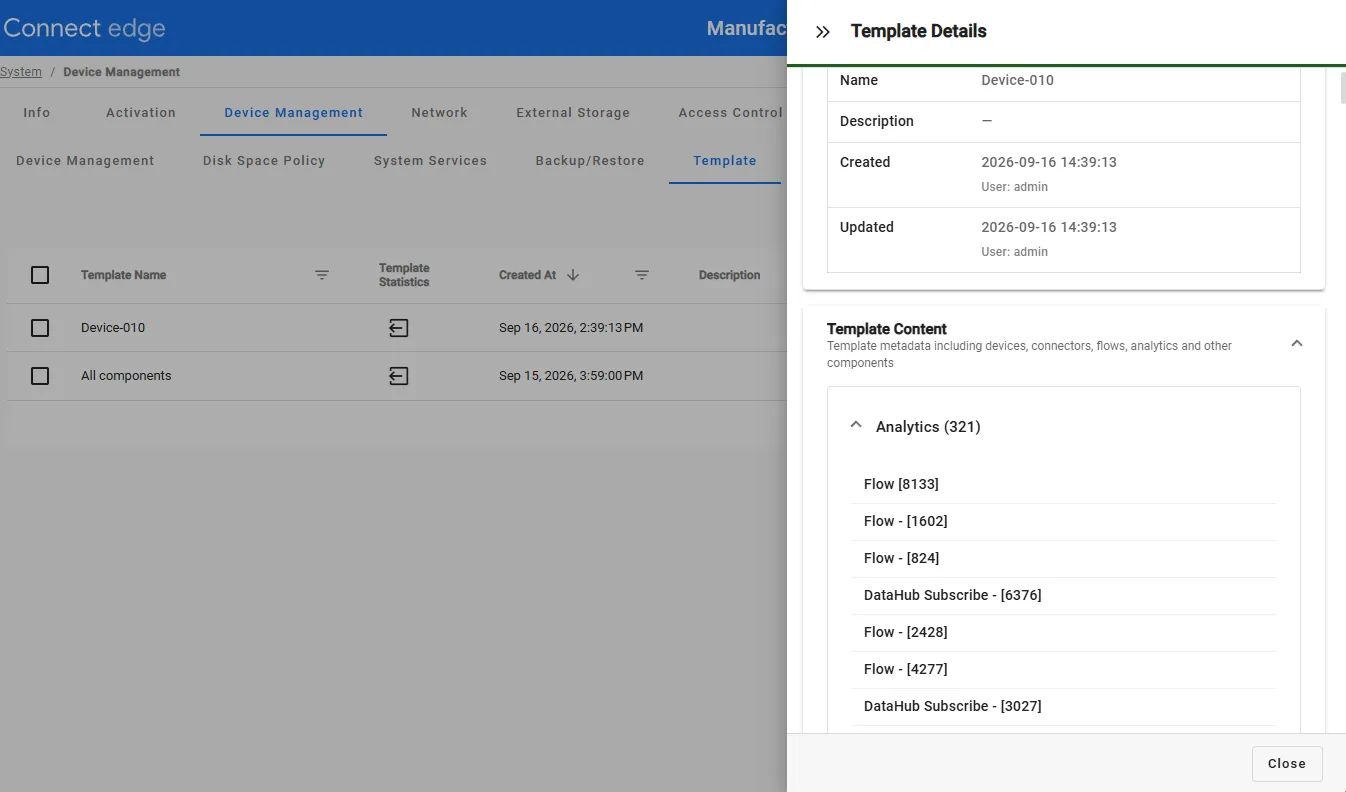The image size is (1346, 792).
Task: Collapse the Template Details panel with the double-arrow icon
Action: [x=823, y=32]
